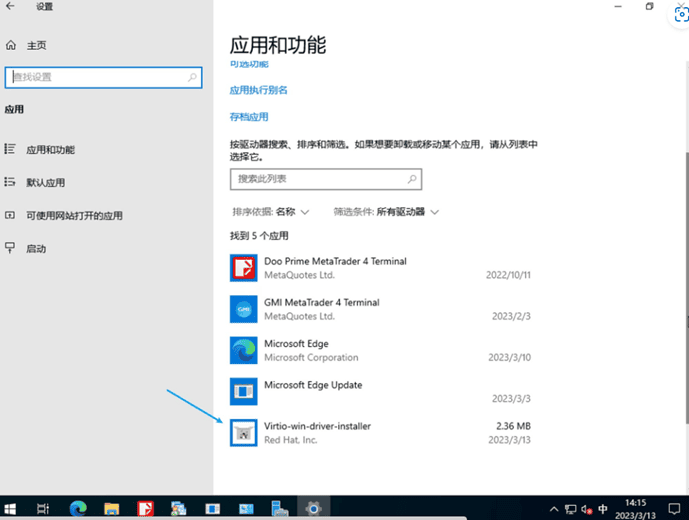
Task: Click the 应用和功能 list icon
Action: click(10, 149)
